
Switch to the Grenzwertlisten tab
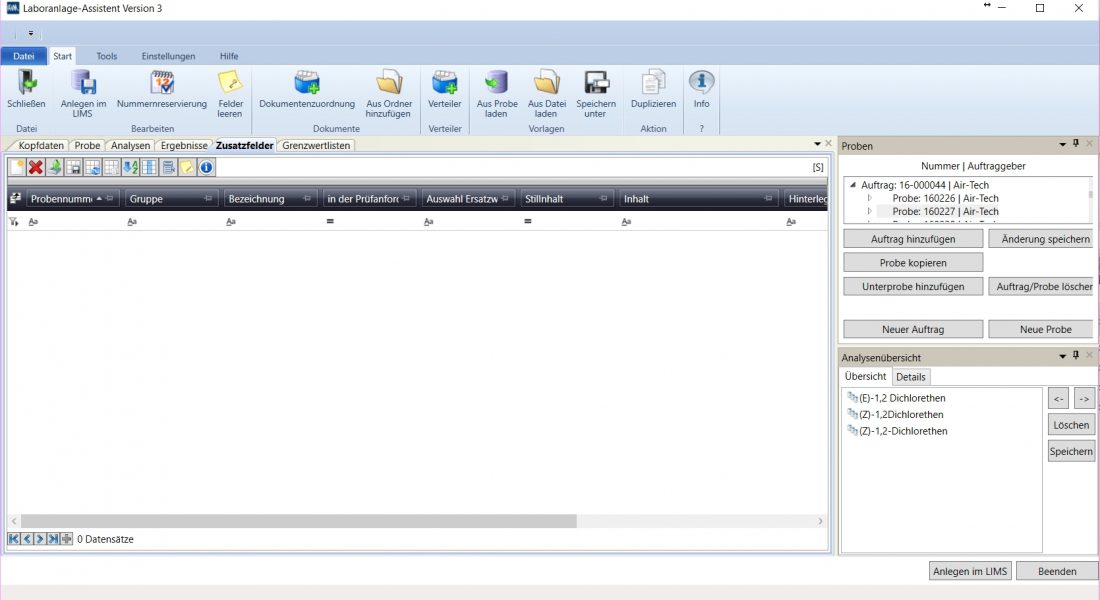point(316,145)
